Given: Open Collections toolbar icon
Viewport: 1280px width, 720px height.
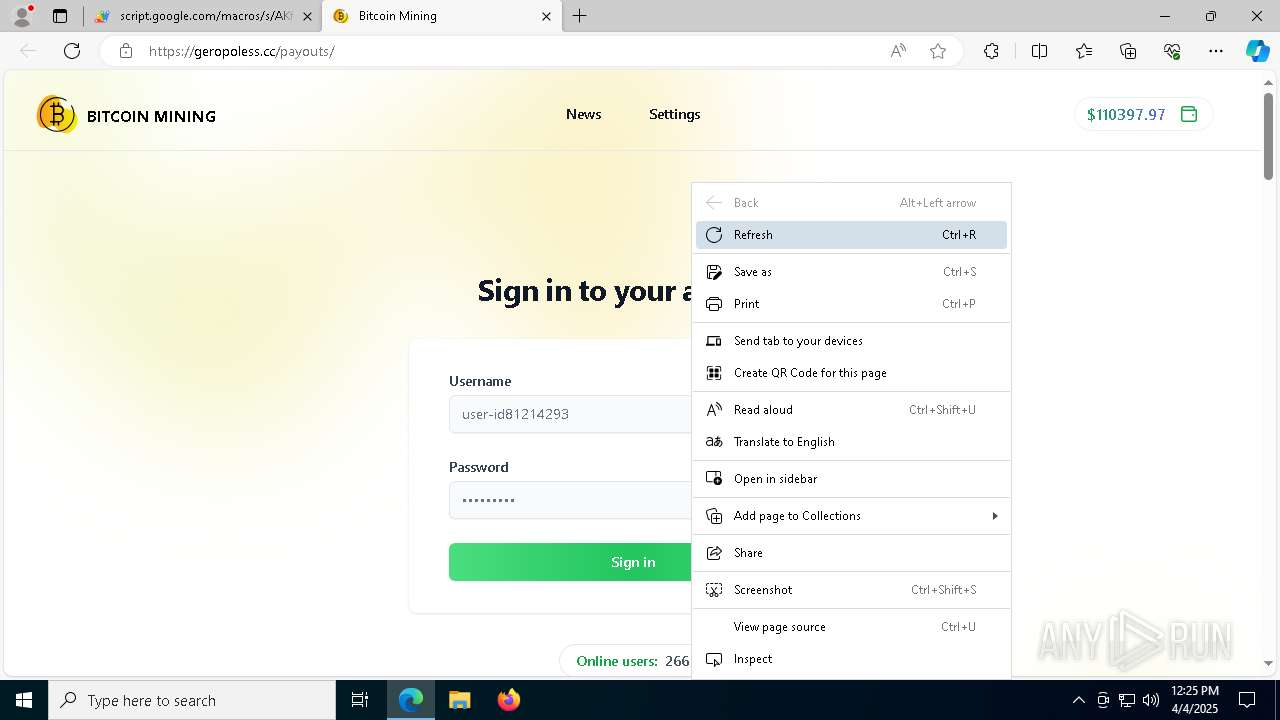Looking at the screenshot, I should [x=1128, y=51].
